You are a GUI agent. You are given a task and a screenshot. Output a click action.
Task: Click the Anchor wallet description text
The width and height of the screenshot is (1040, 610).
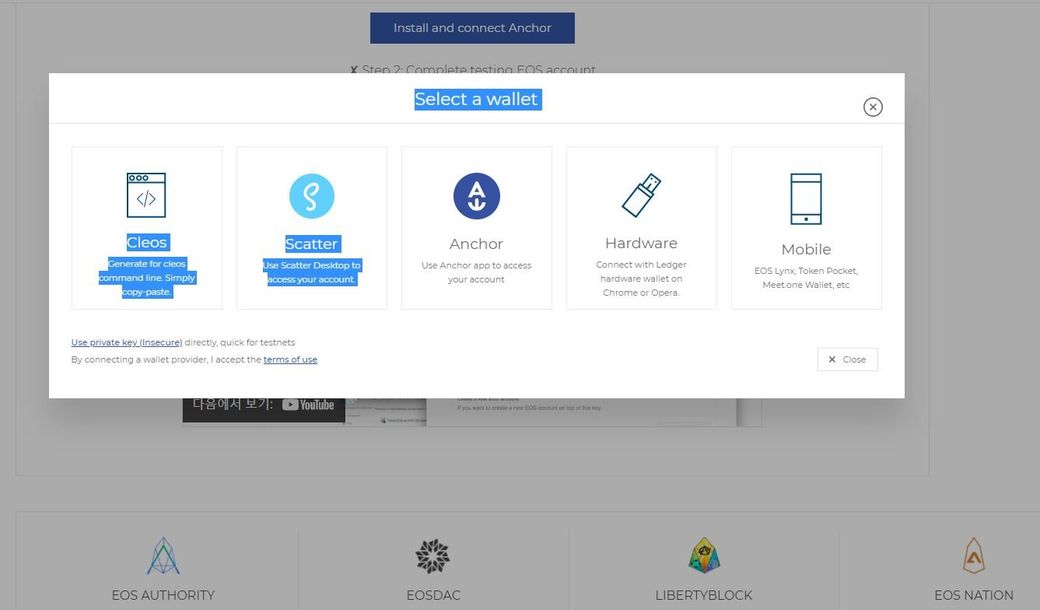coord(476,272)
